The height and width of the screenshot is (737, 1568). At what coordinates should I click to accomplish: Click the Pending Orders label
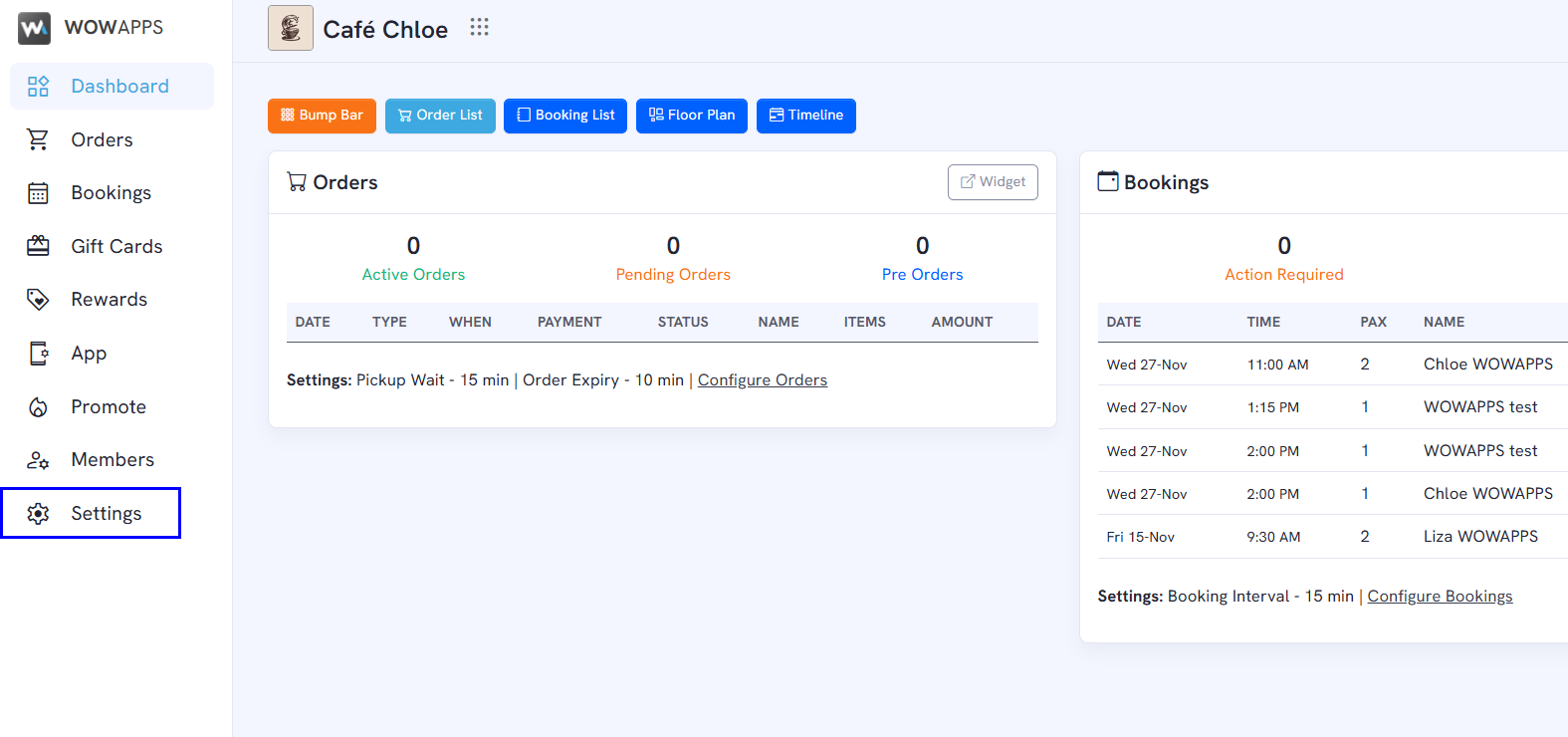pyautogui.click(x=673, y=275)
